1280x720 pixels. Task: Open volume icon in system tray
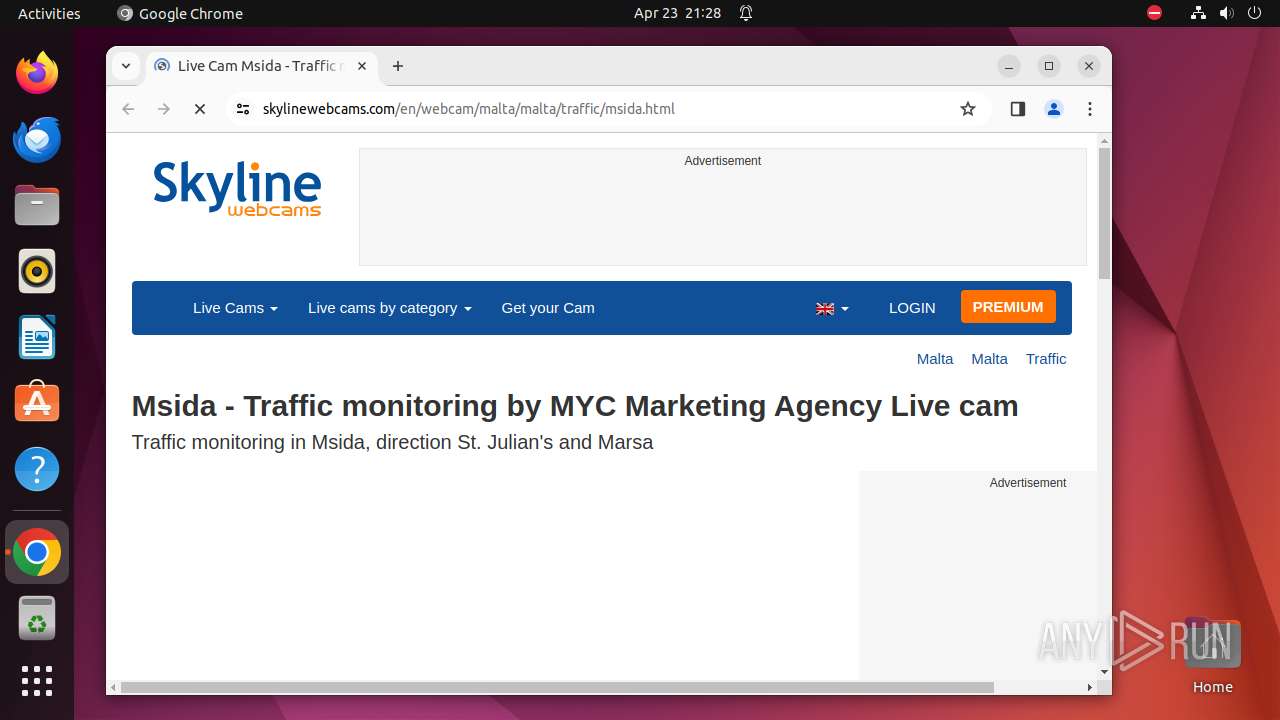pyautogui.click(x=1227, y=13)
